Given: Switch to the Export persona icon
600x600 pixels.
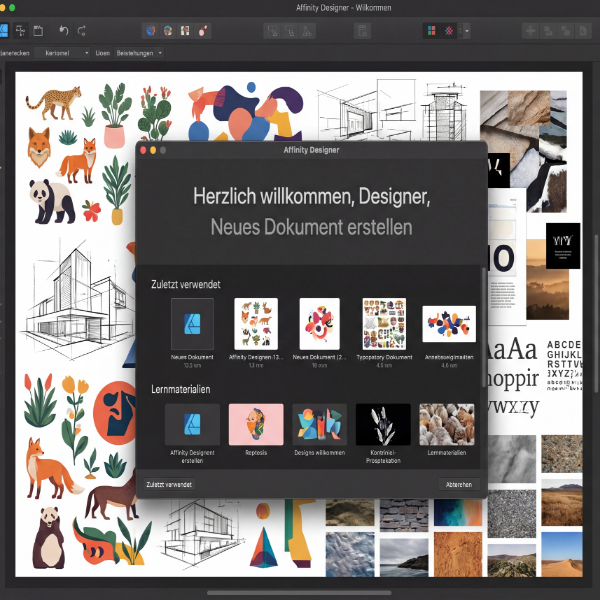Looking at the screenshot, I should tap(38, 31).
